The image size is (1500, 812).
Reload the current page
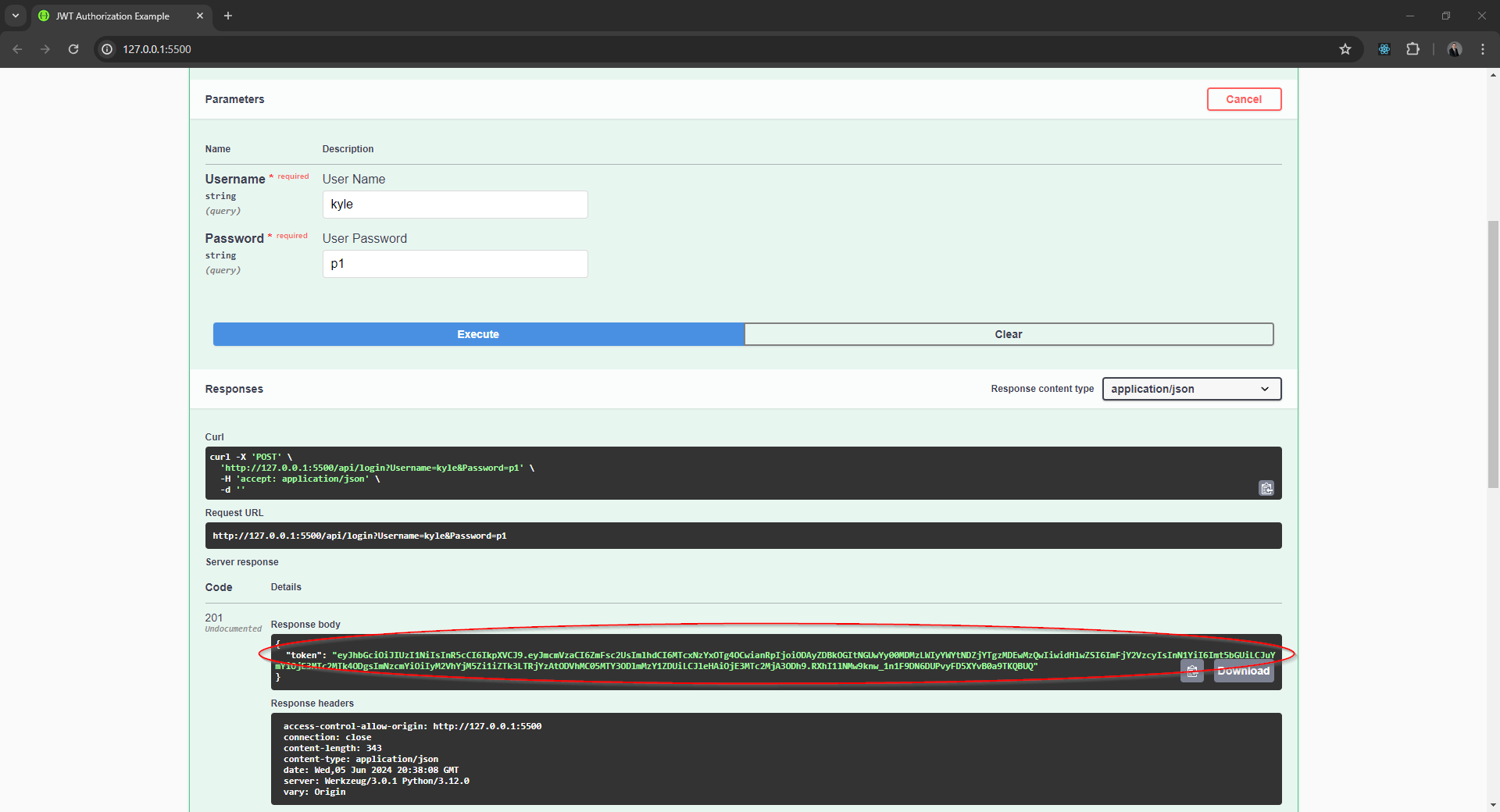coord(73,49)
